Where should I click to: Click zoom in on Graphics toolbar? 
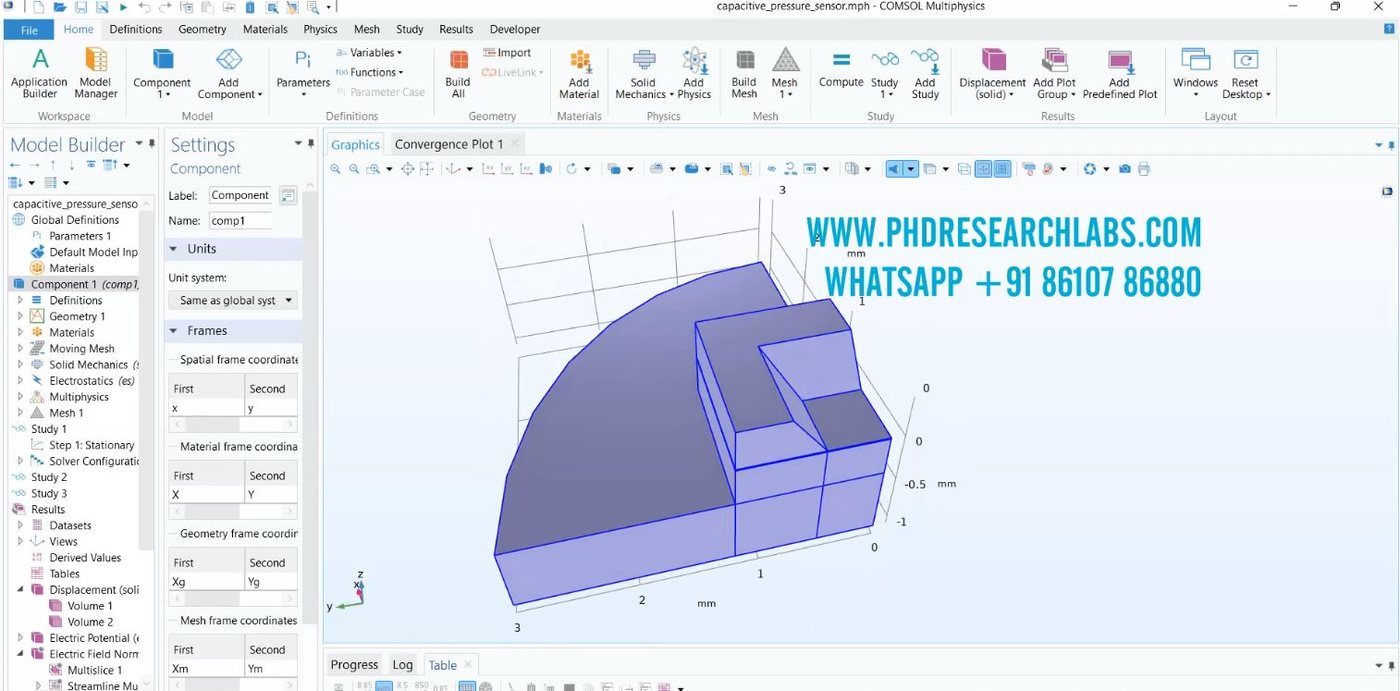click(x=336, y=169)
